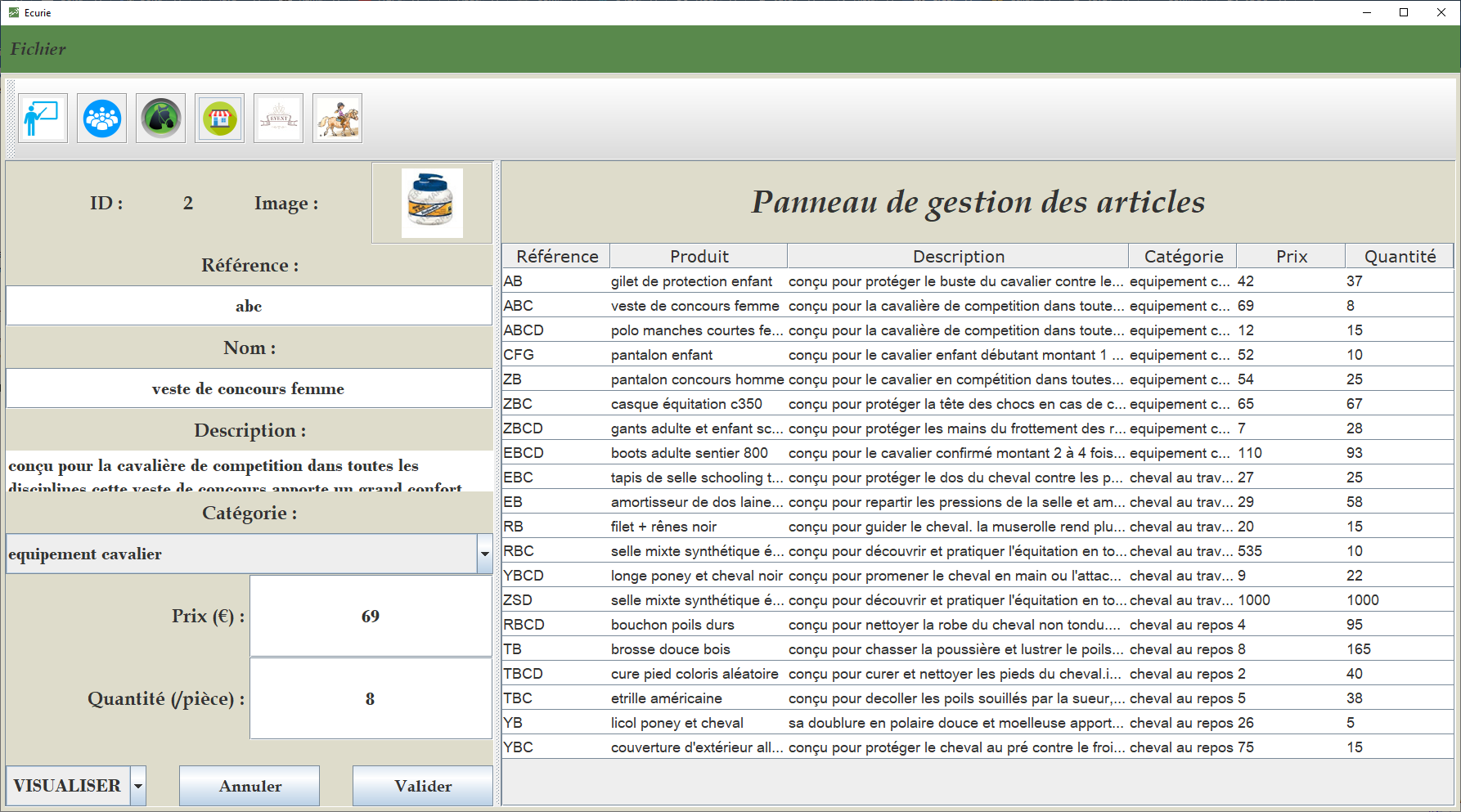The width and height of the screenshot is (1461, 812).
Task: Select the casque équitation c350 row
Action: coord(686,404)
